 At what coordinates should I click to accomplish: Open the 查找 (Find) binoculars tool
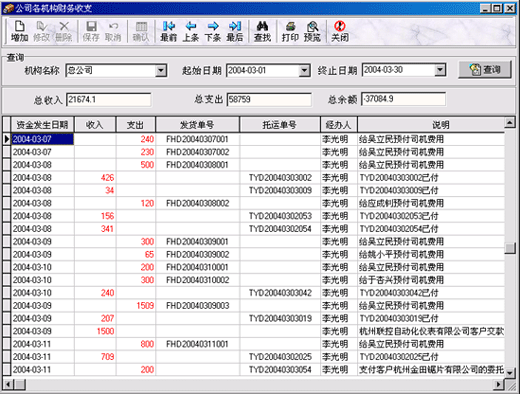tap(262, 31)
